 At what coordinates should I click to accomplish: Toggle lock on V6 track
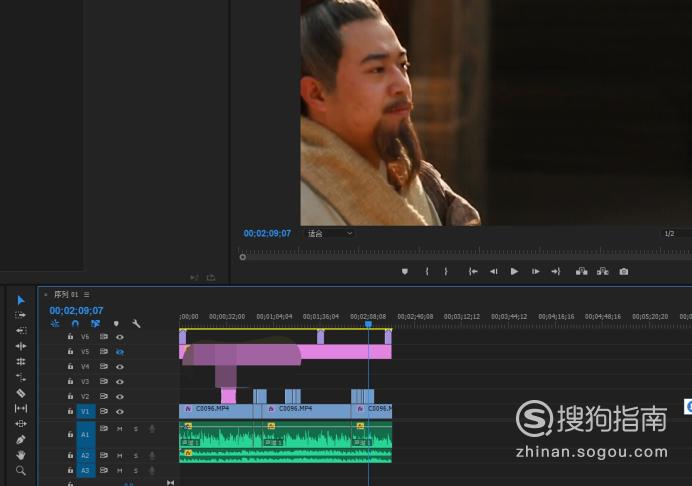pyautogui.click(x=70, y=336)
